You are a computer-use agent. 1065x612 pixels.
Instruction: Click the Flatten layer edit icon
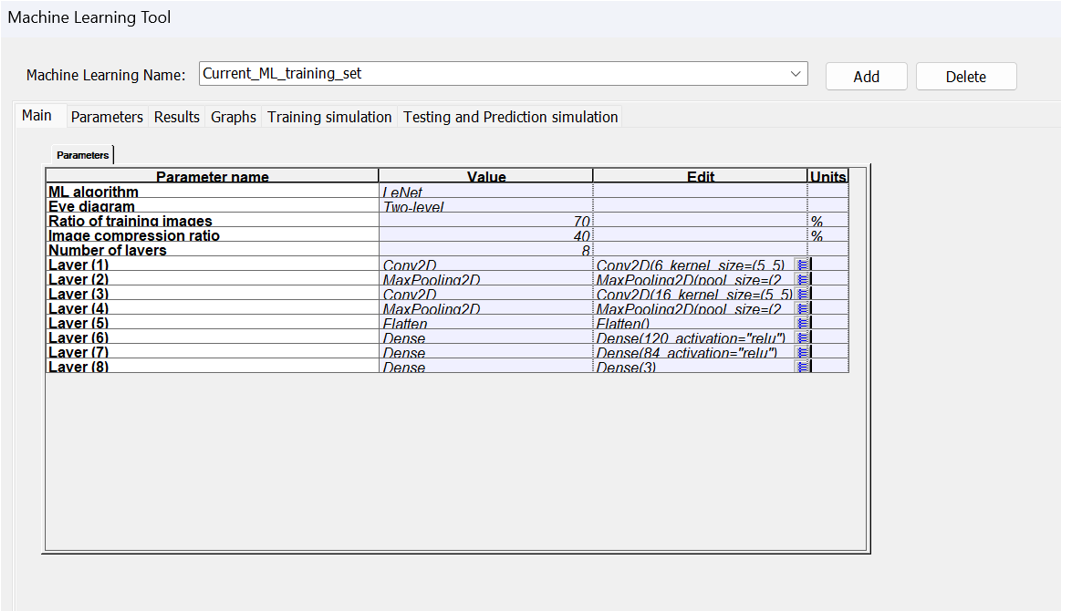click(x=801, y=323)
